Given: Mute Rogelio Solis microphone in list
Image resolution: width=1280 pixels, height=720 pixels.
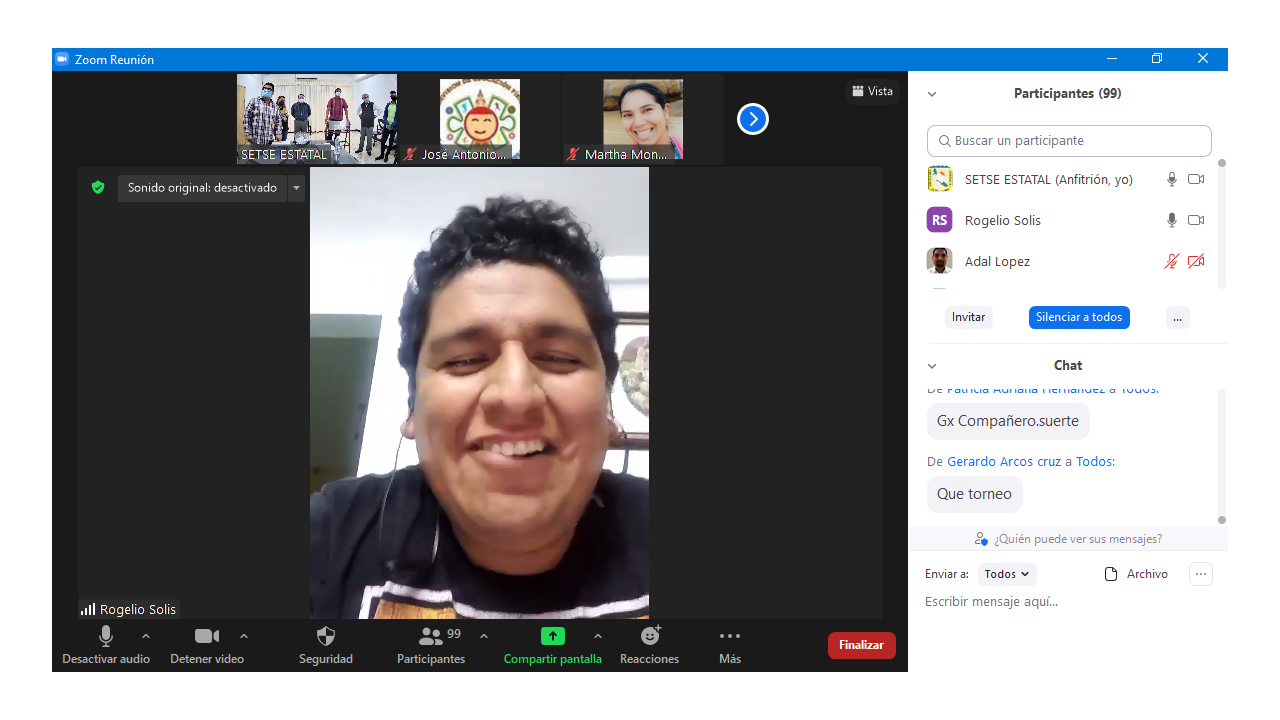Looking at the screenshot, I should point(1172,220).
